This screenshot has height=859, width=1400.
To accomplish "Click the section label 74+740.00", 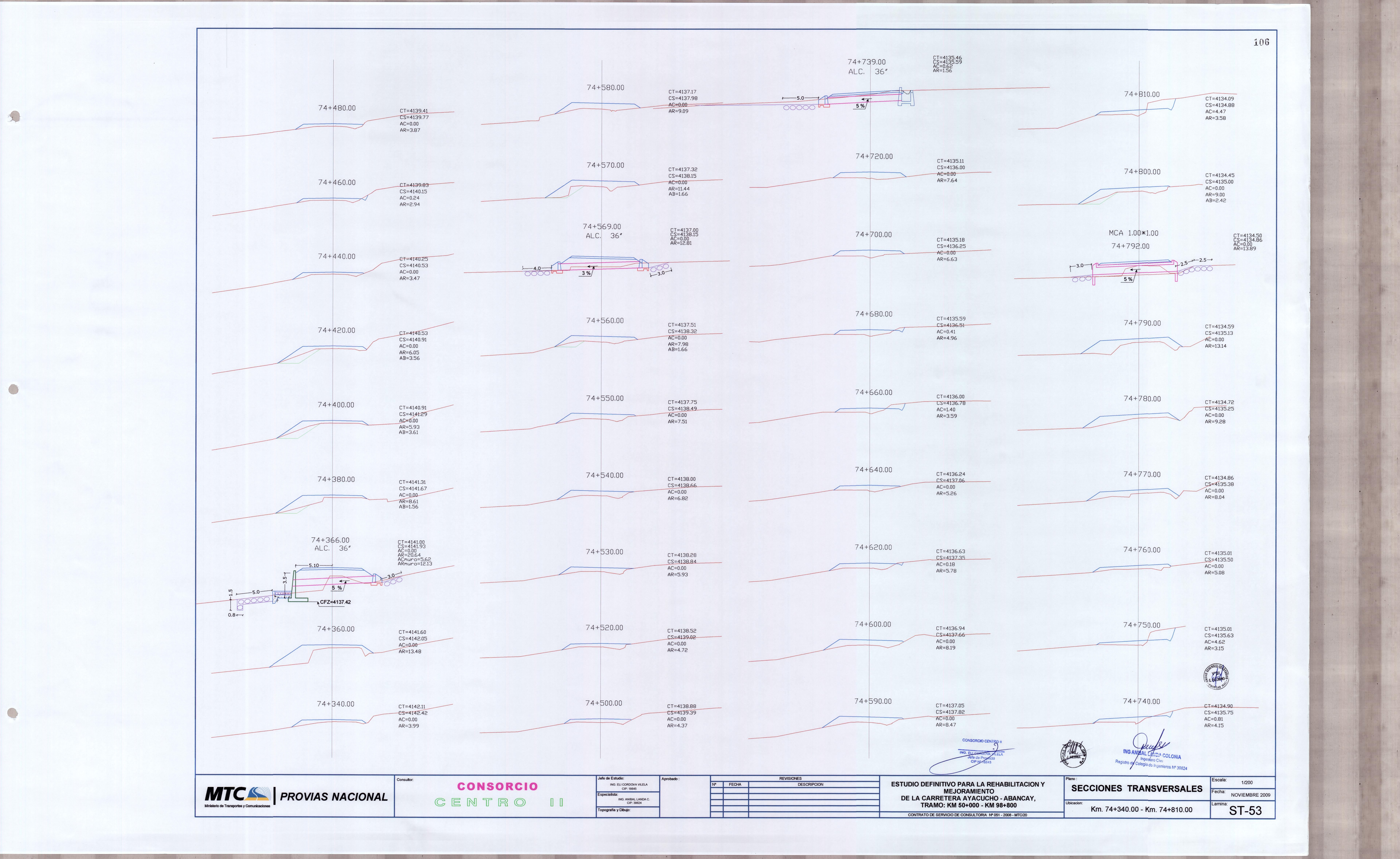I will point(1142,702).
